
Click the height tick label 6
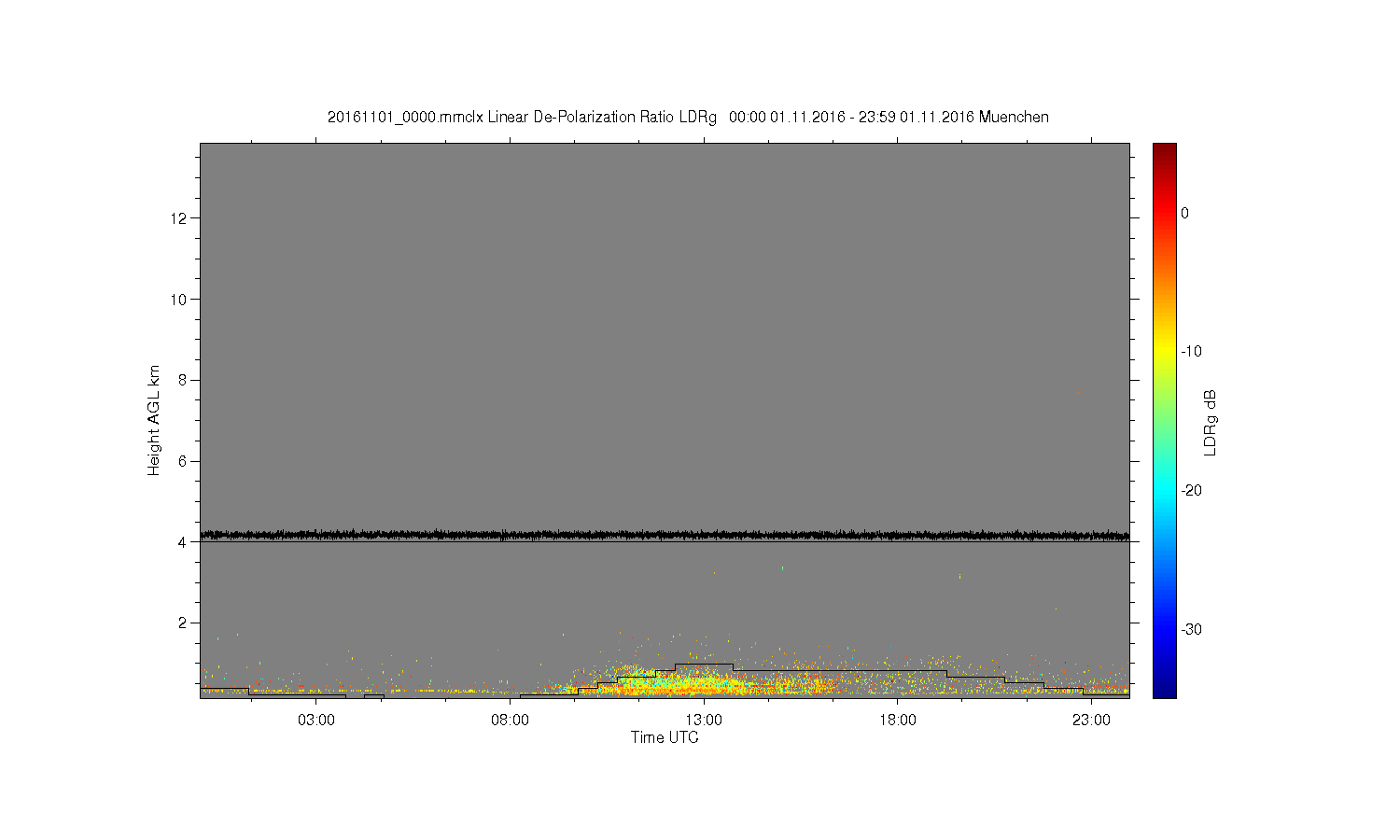click(183, 461)
